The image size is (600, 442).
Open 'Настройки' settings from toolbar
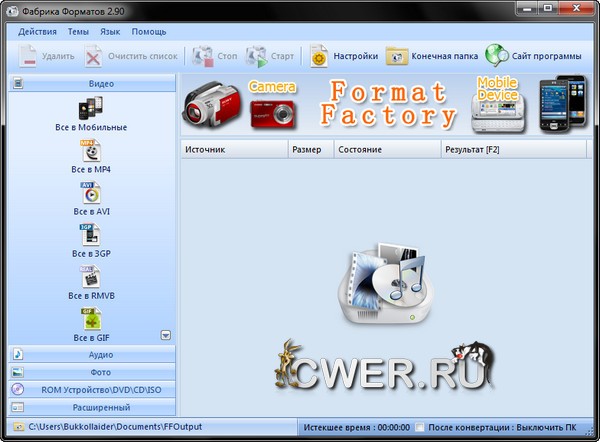345,56
